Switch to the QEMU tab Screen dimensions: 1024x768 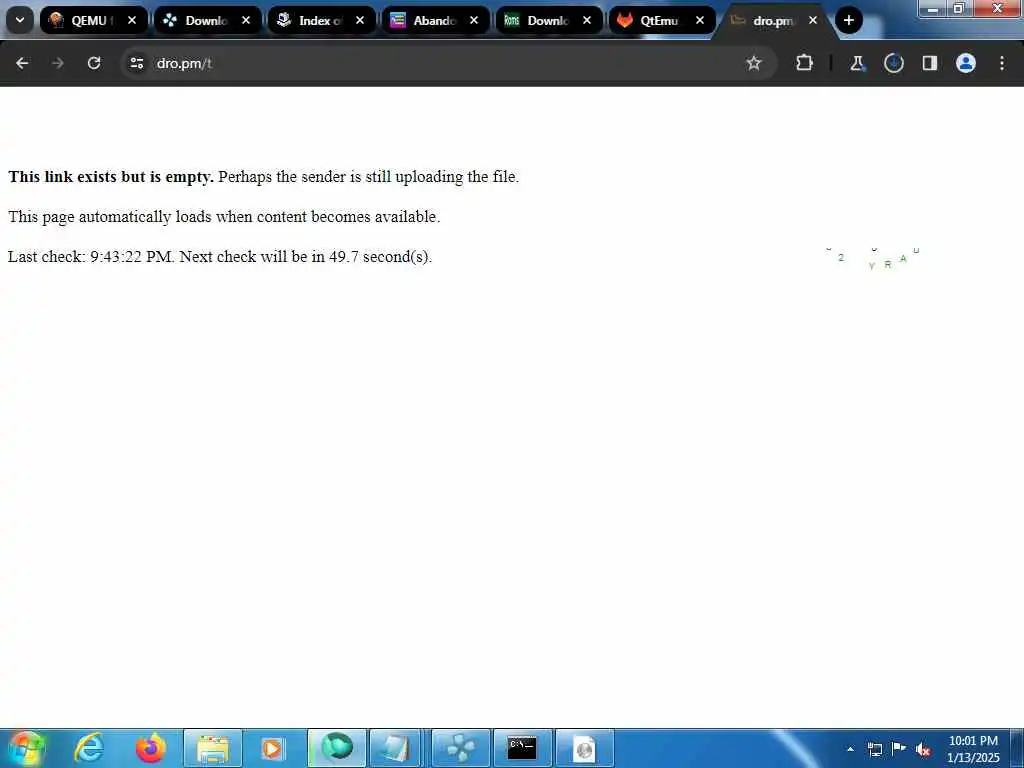click(x=93, y=20)
